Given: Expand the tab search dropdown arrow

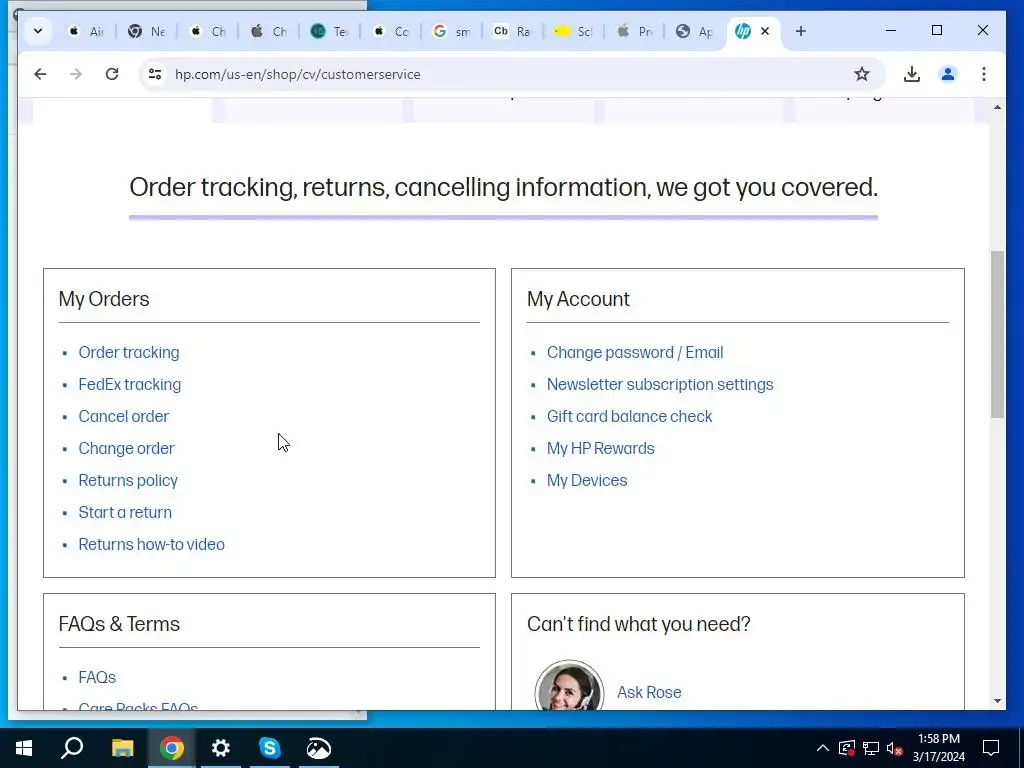Looking at the screenshot, I should click(x=38, y=31).
